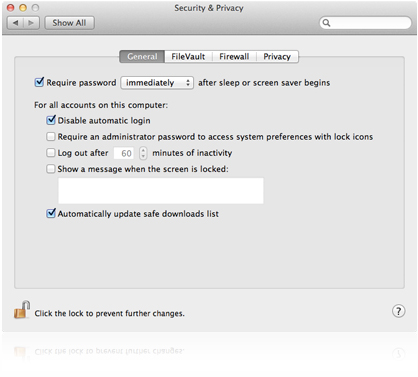The width and height of the screenshot is (418, 377).
Task: Go forward with the right arrow button
Action: (31, 23)
